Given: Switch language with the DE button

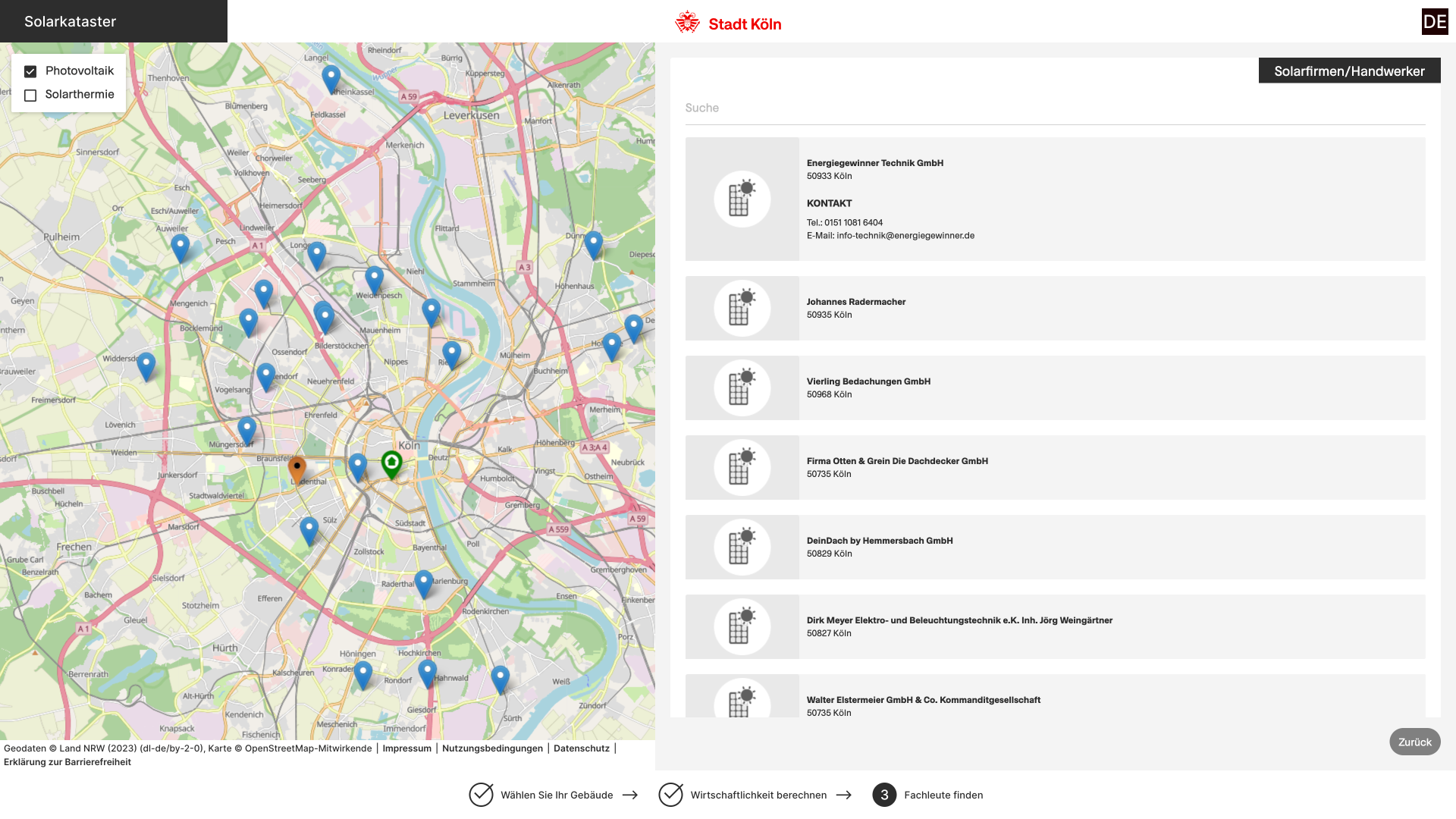Looking at the screenshot, I should click(1435, 22).
